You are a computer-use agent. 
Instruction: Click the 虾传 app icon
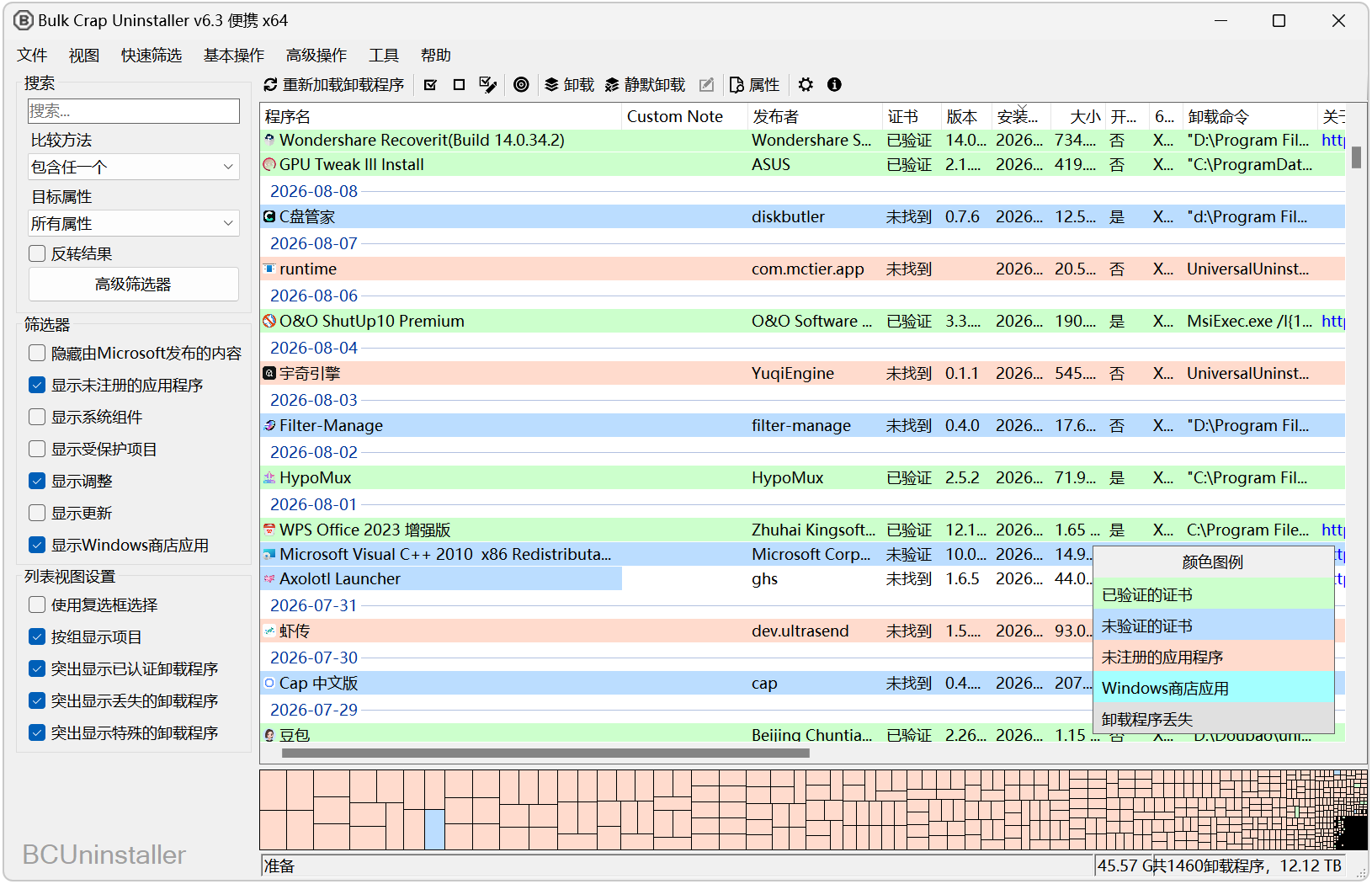269,631
